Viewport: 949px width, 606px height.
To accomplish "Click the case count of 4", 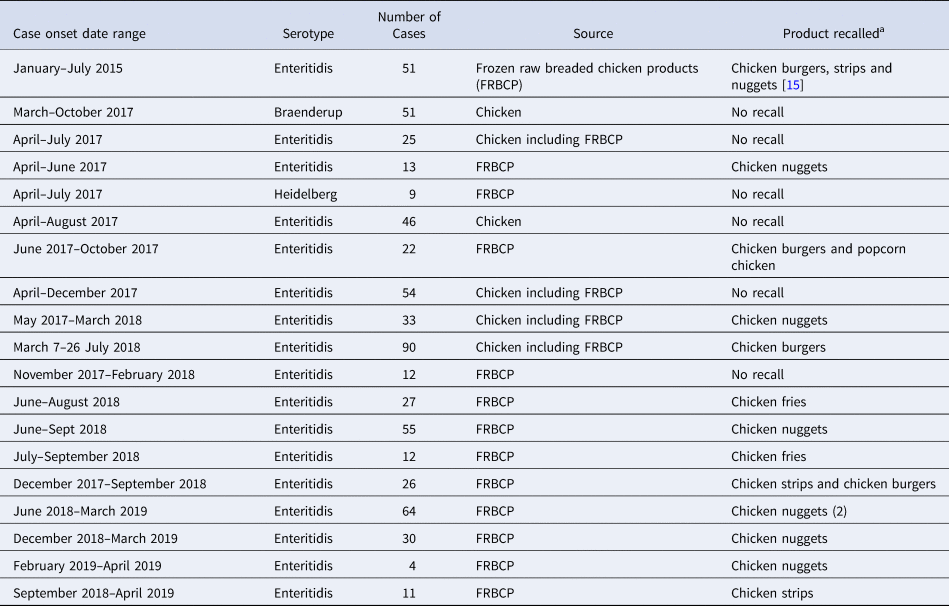I will (x=410, y=566).
